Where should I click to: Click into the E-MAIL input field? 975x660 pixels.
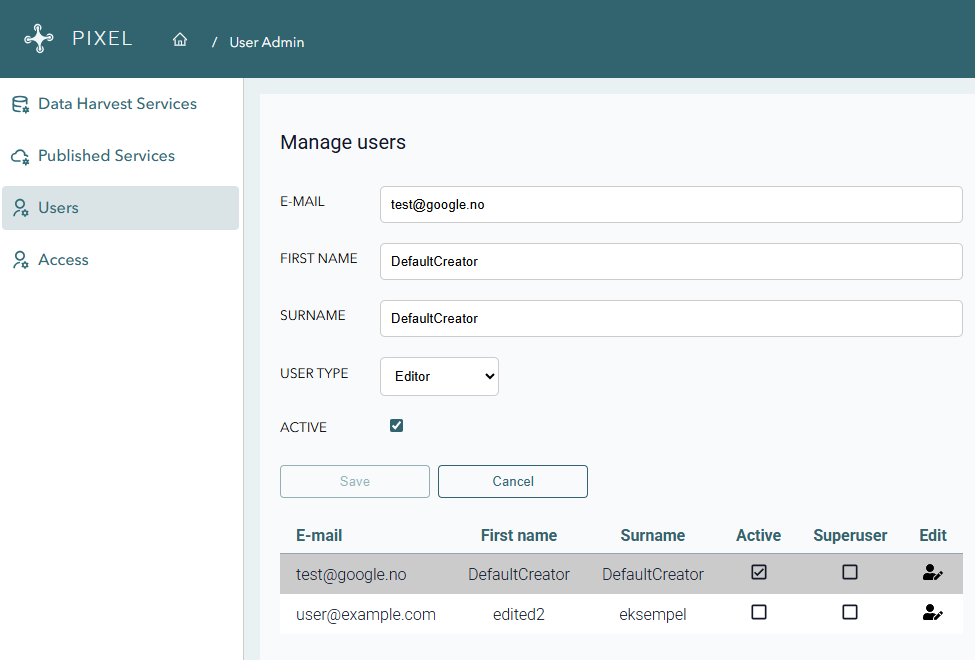(671, 204)
